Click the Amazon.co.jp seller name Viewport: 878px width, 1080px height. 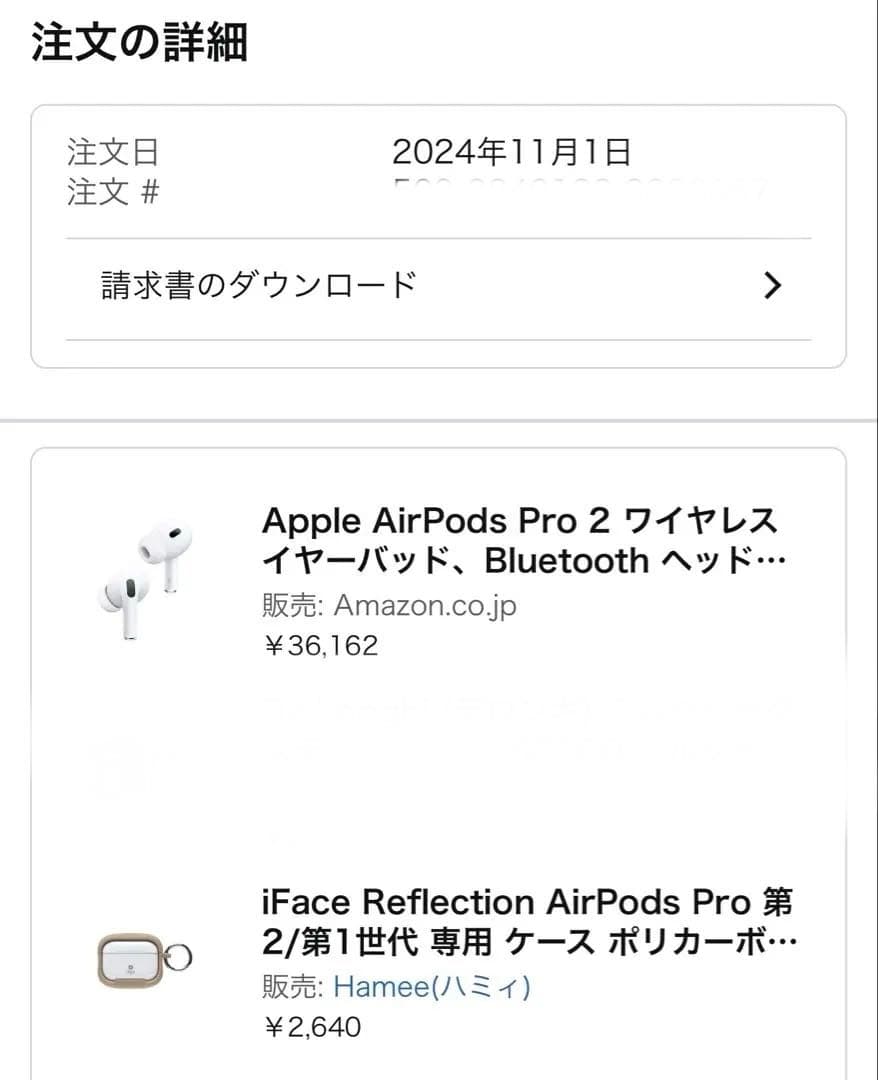(425, 605)
